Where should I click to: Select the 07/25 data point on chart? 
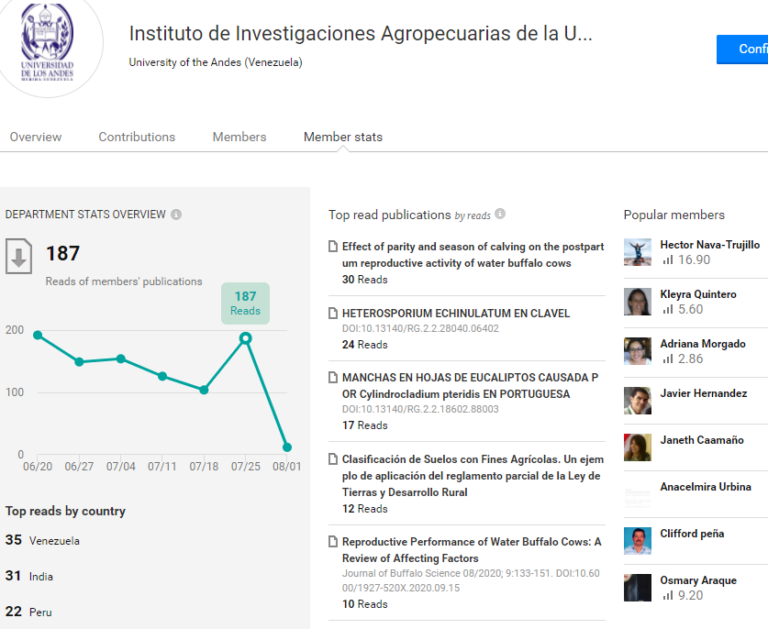pyautogui.click(x=245, y=338)
